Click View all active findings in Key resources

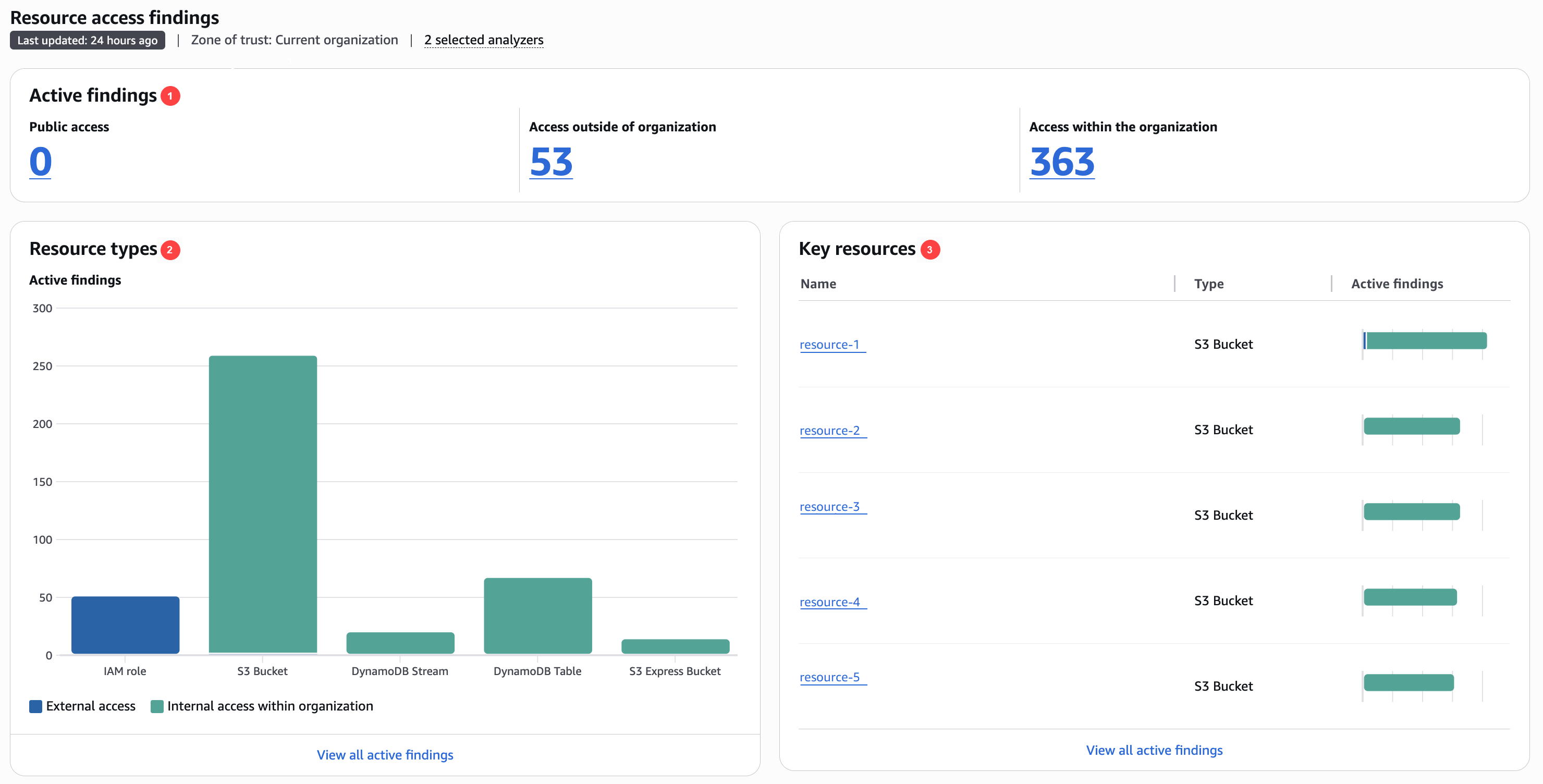1154,750
